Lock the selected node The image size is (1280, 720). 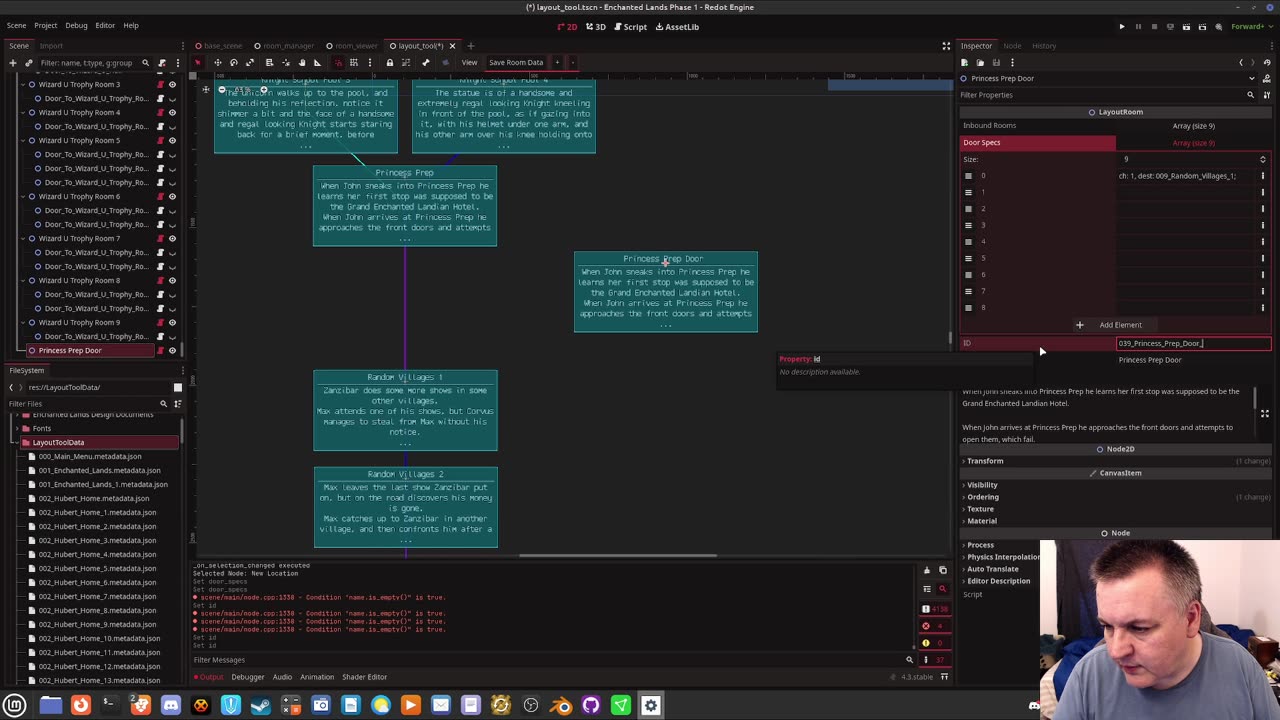click(390, 62)
